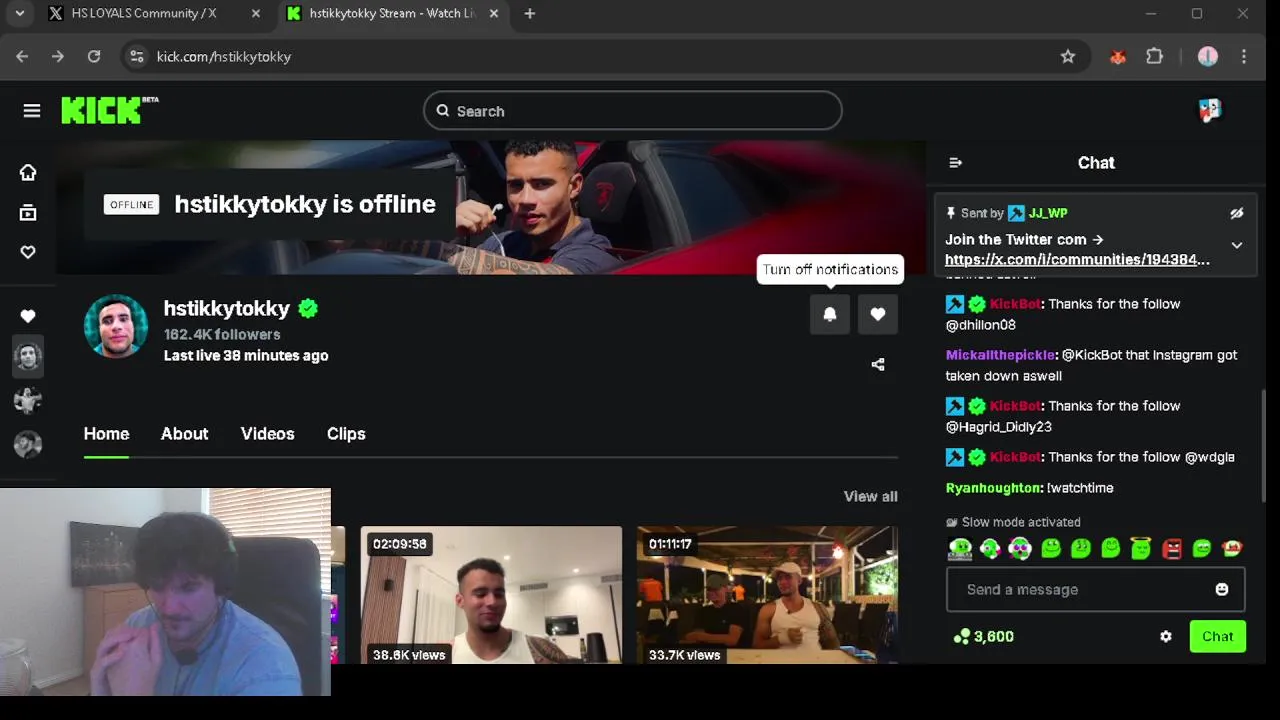Screen dimensions: 1280x720
Task: Close the HS LOYALS Community tab
Action: tap(256, 14)
